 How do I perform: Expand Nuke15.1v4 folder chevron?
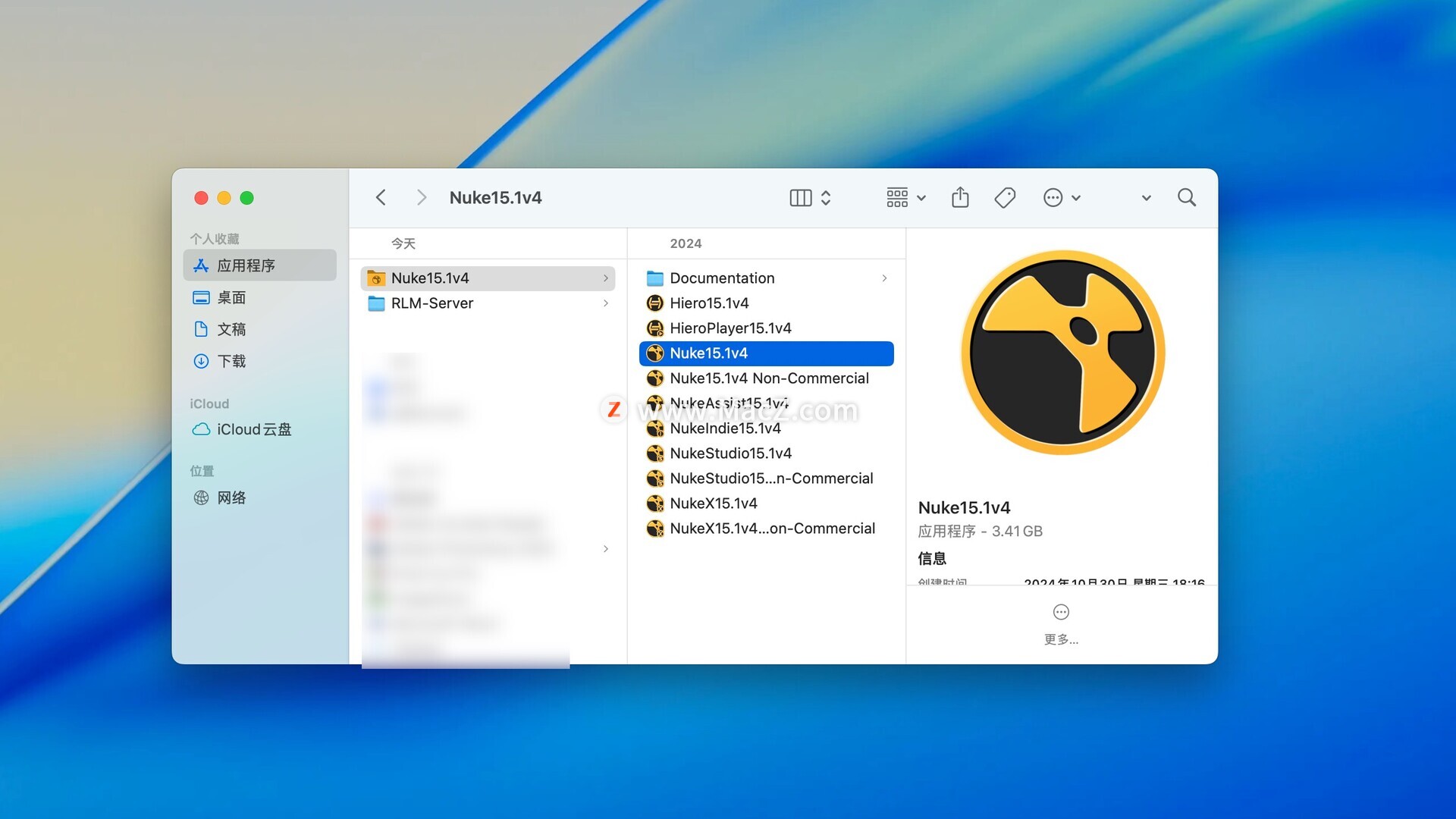605,278
